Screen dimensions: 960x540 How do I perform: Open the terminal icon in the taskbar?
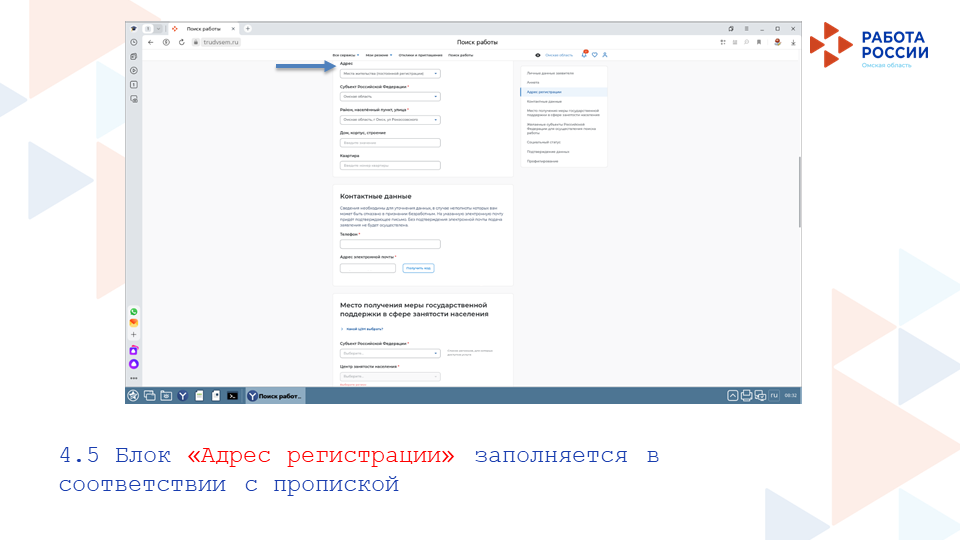[232, 396]
